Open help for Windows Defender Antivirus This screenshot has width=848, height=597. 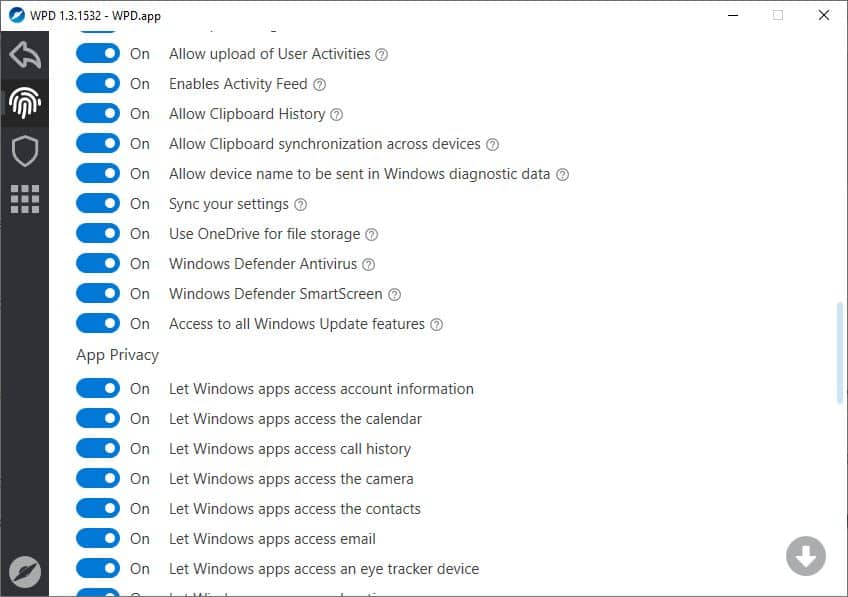pyautogui.click(x=366, y=264)
